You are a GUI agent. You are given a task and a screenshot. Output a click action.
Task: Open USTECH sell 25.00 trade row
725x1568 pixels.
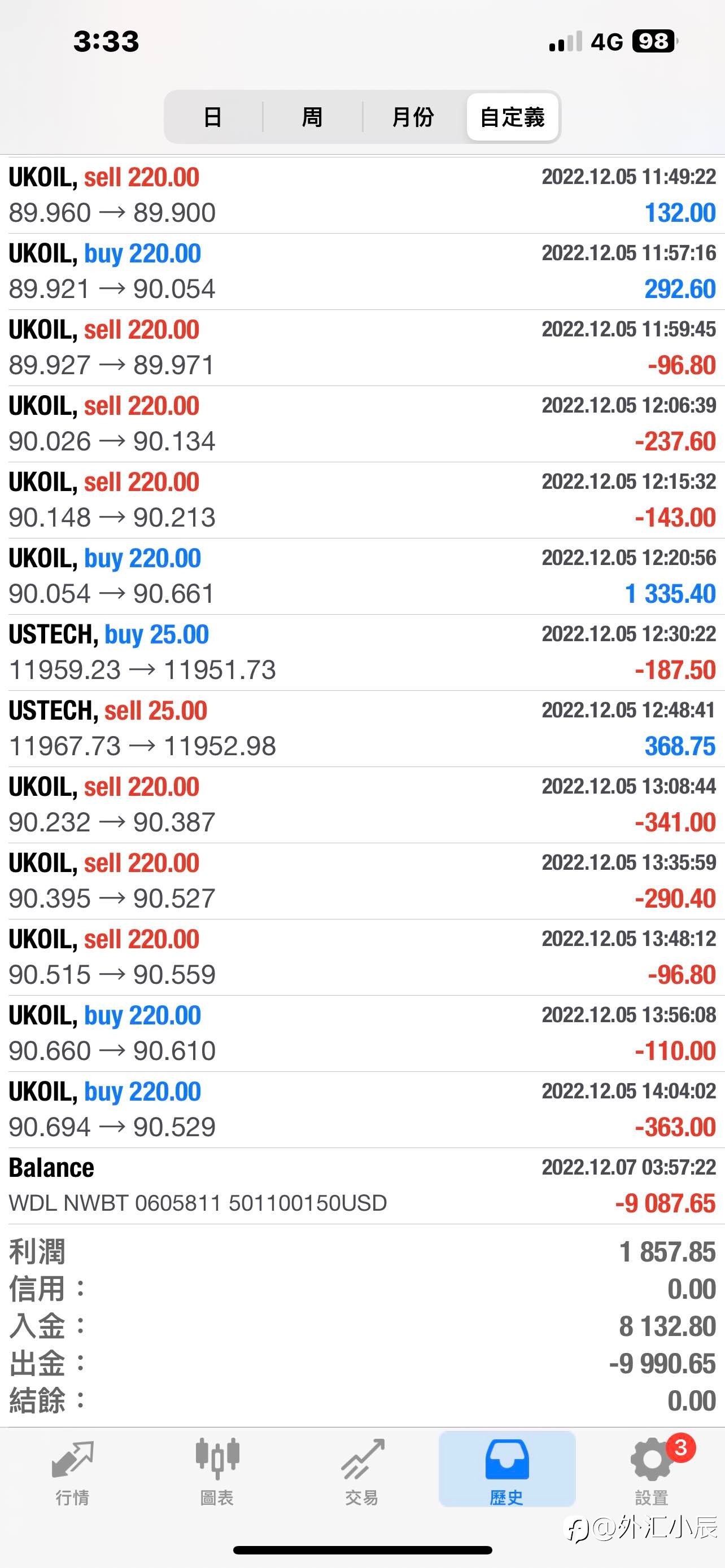pyautogui.click(x=362, y=729)
